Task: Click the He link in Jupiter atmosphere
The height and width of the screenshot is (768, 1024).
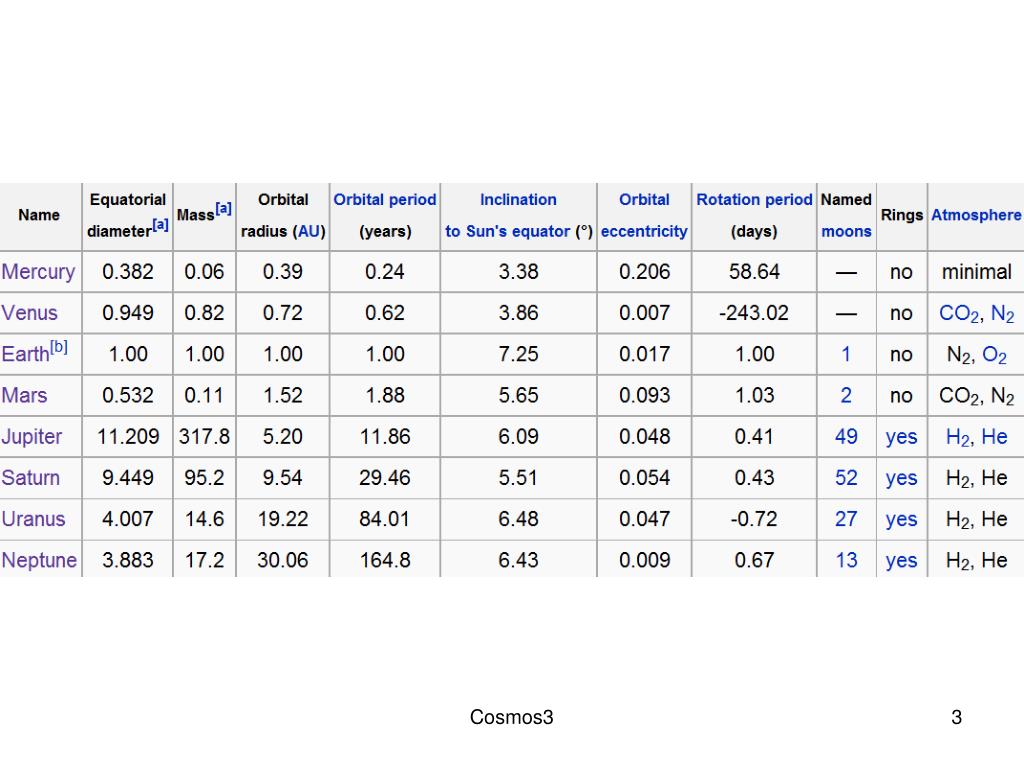Action: coord(995,436)
